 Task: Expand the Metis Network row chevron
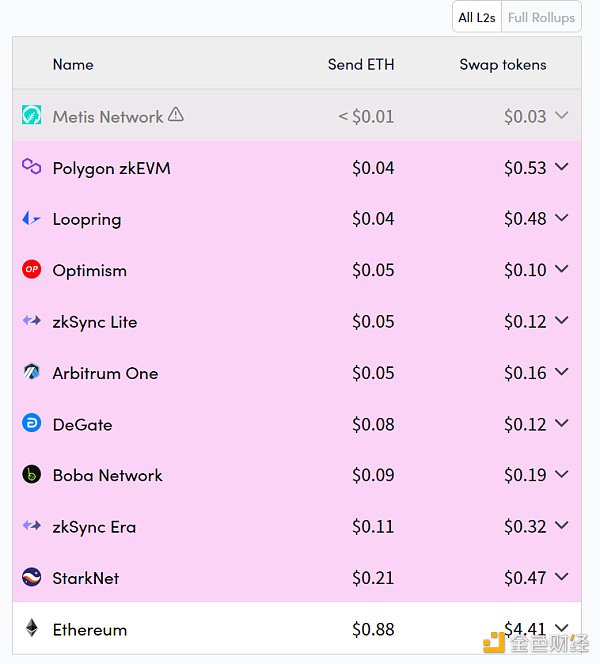[x=561, y=115]
